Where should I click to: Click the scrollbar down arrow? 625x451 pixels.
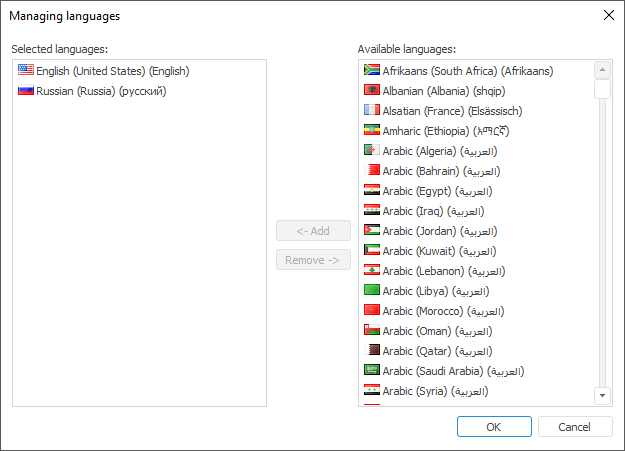[602, 396]
